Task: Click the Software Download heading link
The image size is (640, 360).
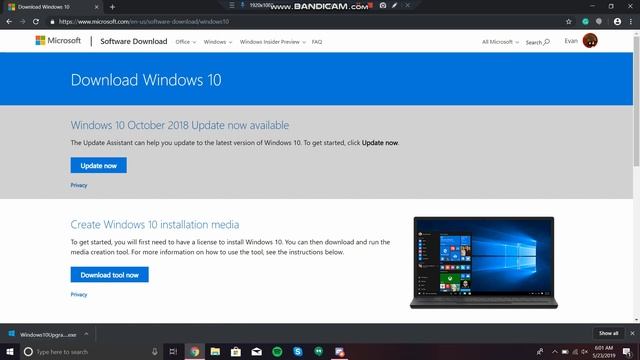Action: 133,41
